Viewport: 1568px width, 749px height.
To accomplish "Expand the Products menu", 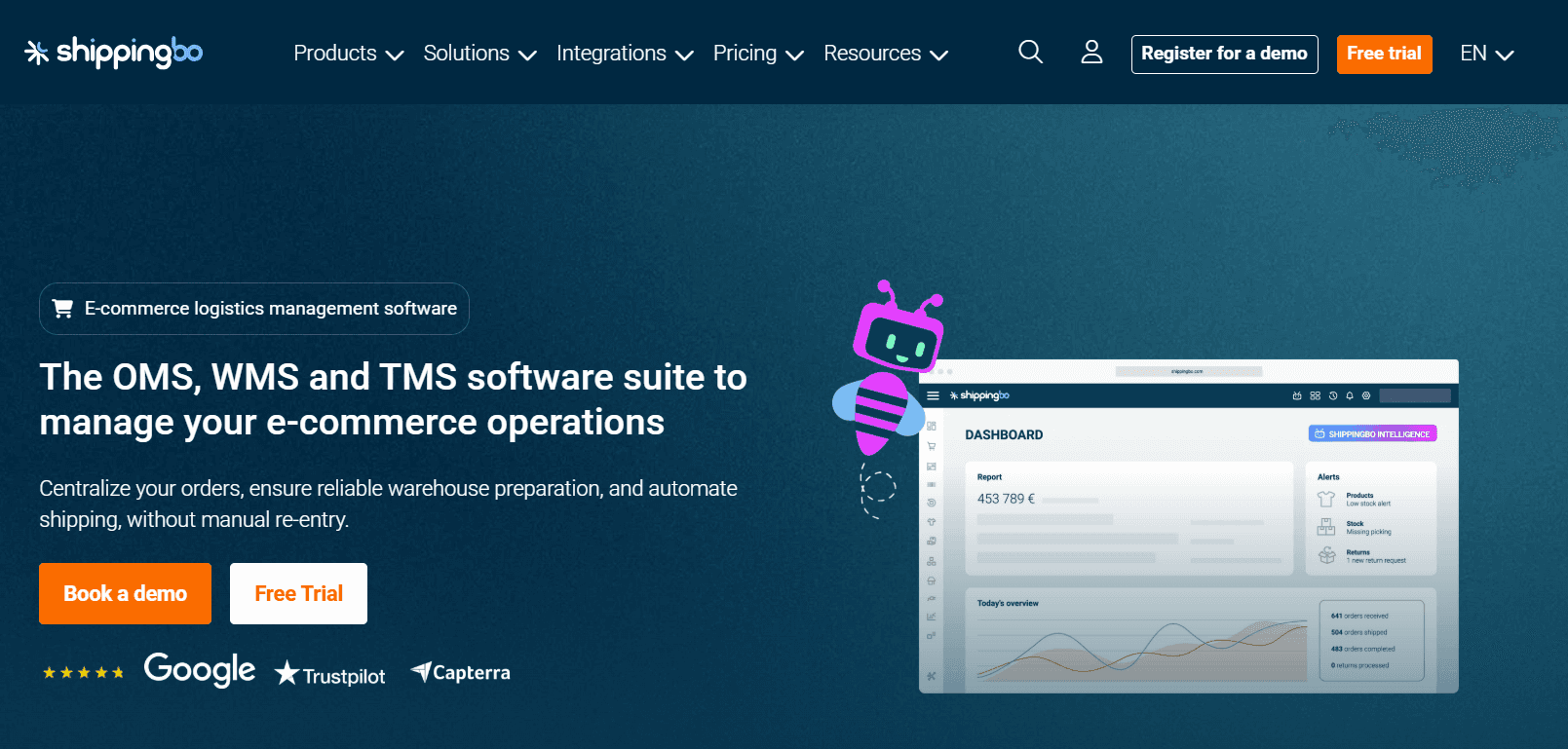I will pos(349,54).
